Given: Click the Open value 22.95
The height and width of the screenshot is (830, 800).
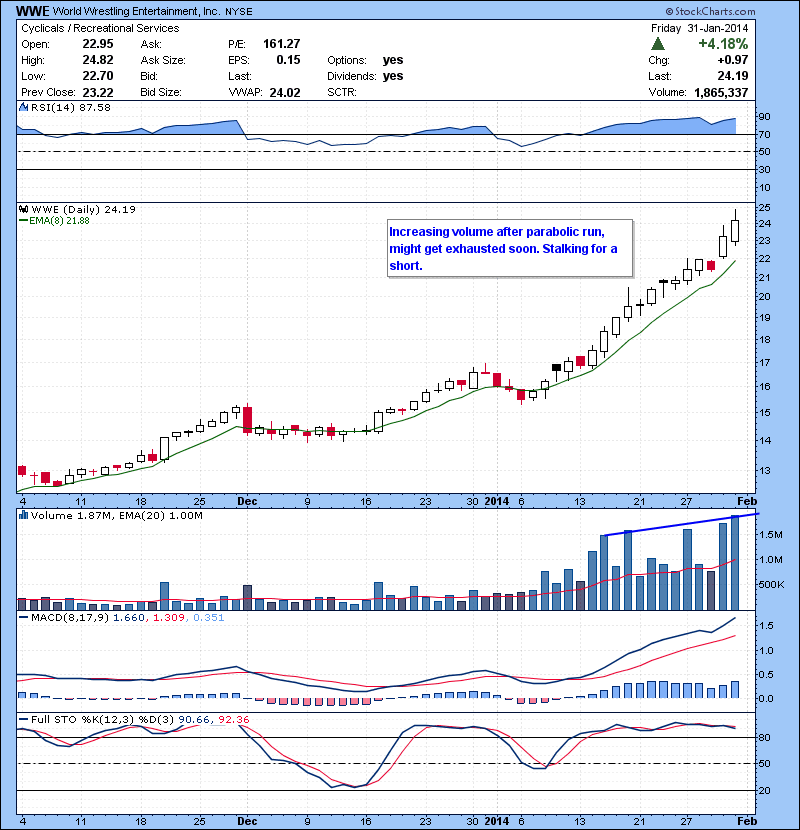Looking at the screenshot, I should point(98,44).
